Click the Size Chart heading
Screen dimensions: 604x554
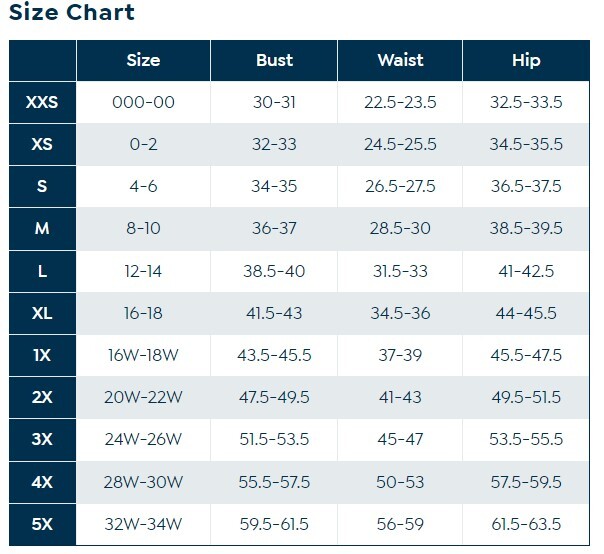click(72, 13)
